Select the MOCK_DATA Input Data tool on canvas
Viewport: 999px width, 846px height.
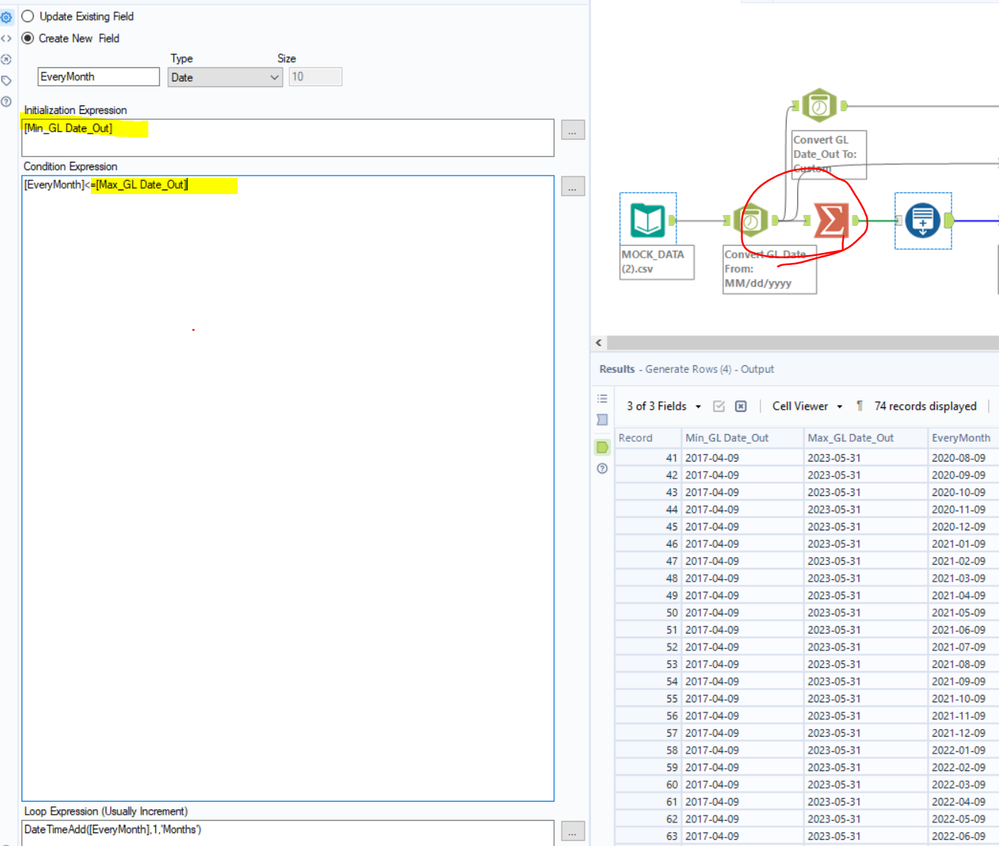click(x=648, y=220)
